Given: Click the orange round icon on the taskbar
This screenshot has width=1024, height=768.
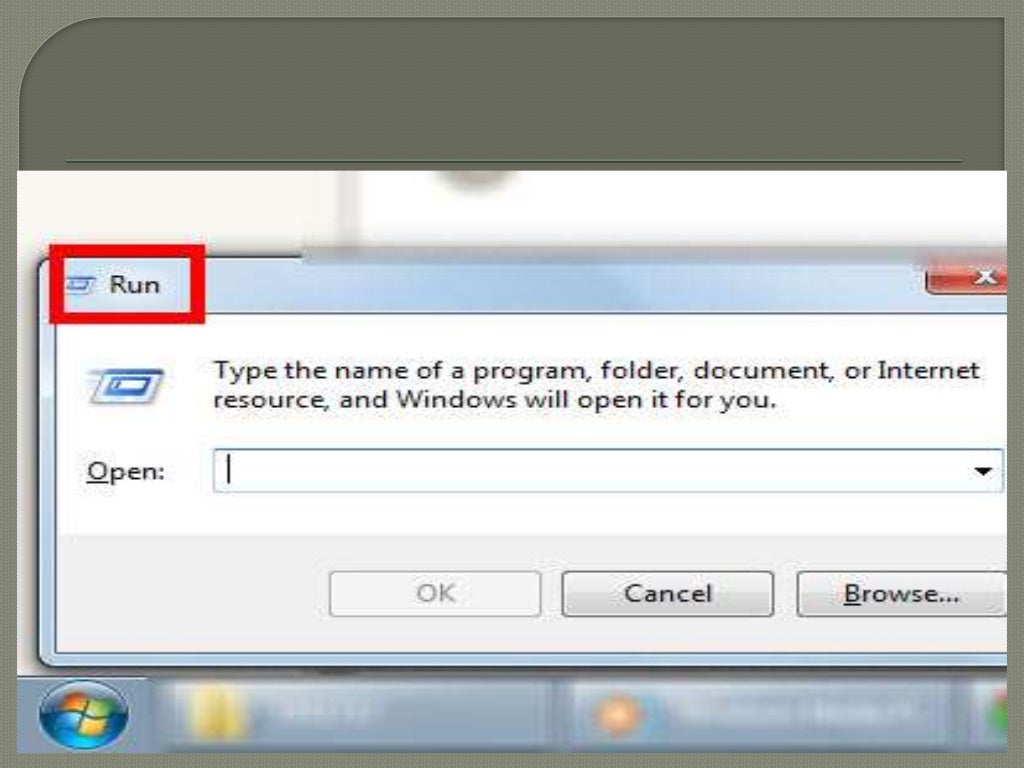Looking at the screenshot, I should pos(617,714).
